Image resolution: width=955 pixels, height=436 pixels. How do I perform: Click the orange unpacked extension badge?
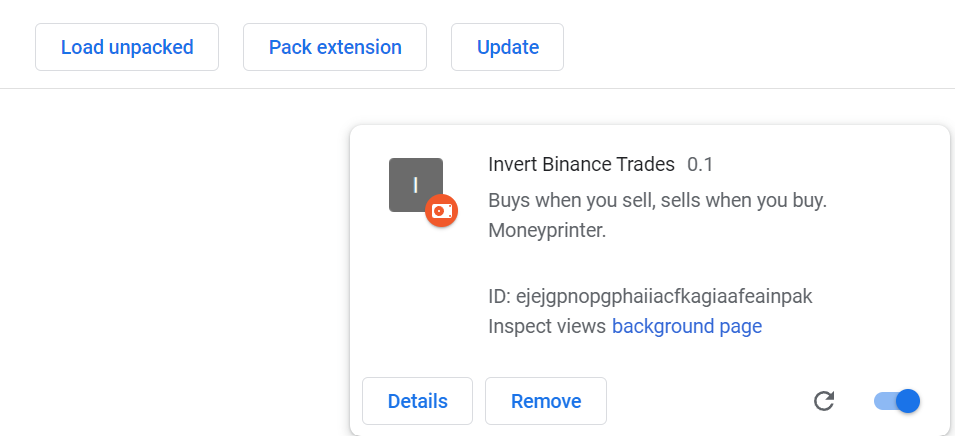coord(442,211)
